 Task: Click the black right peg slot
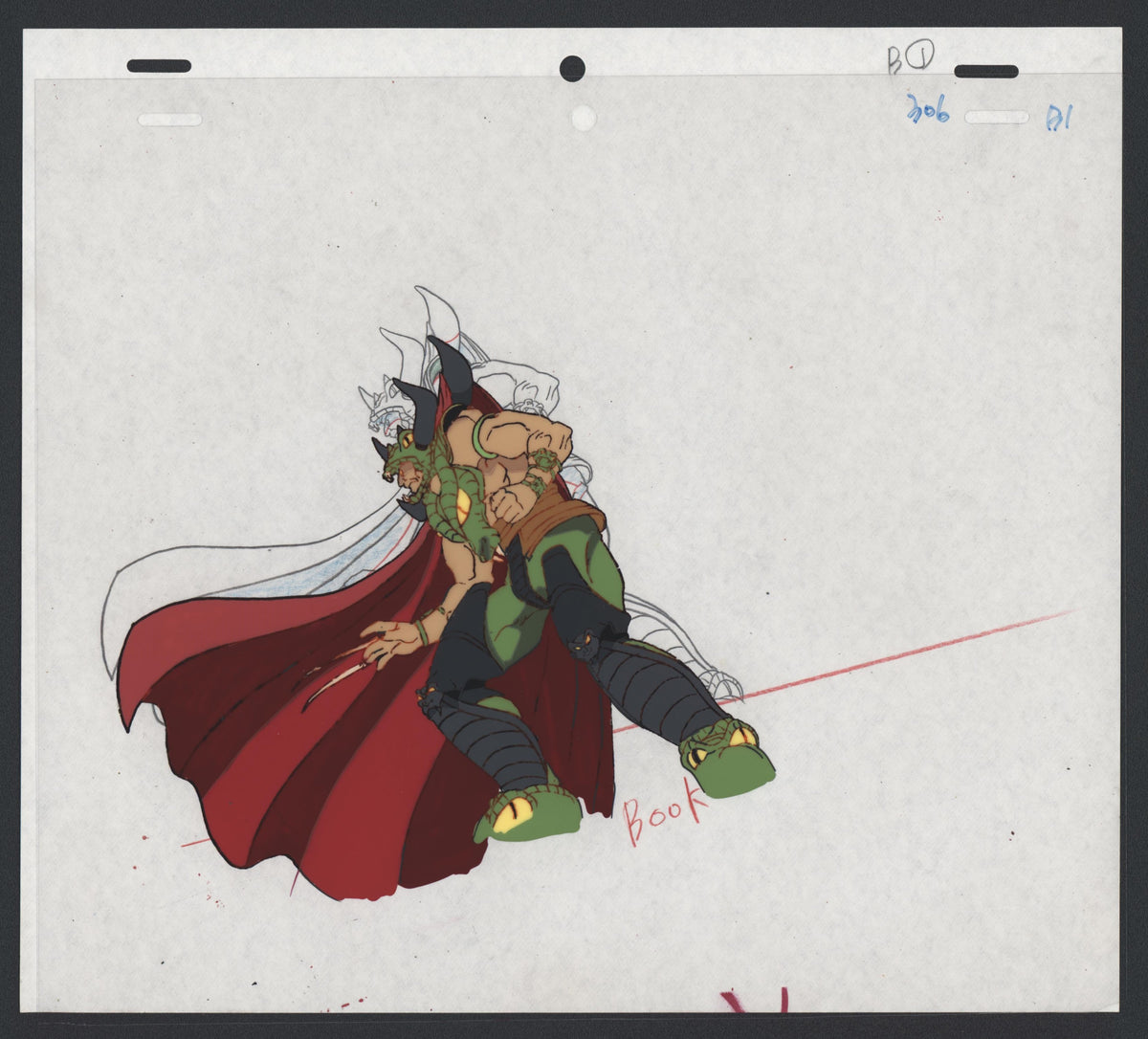(985, 72)
